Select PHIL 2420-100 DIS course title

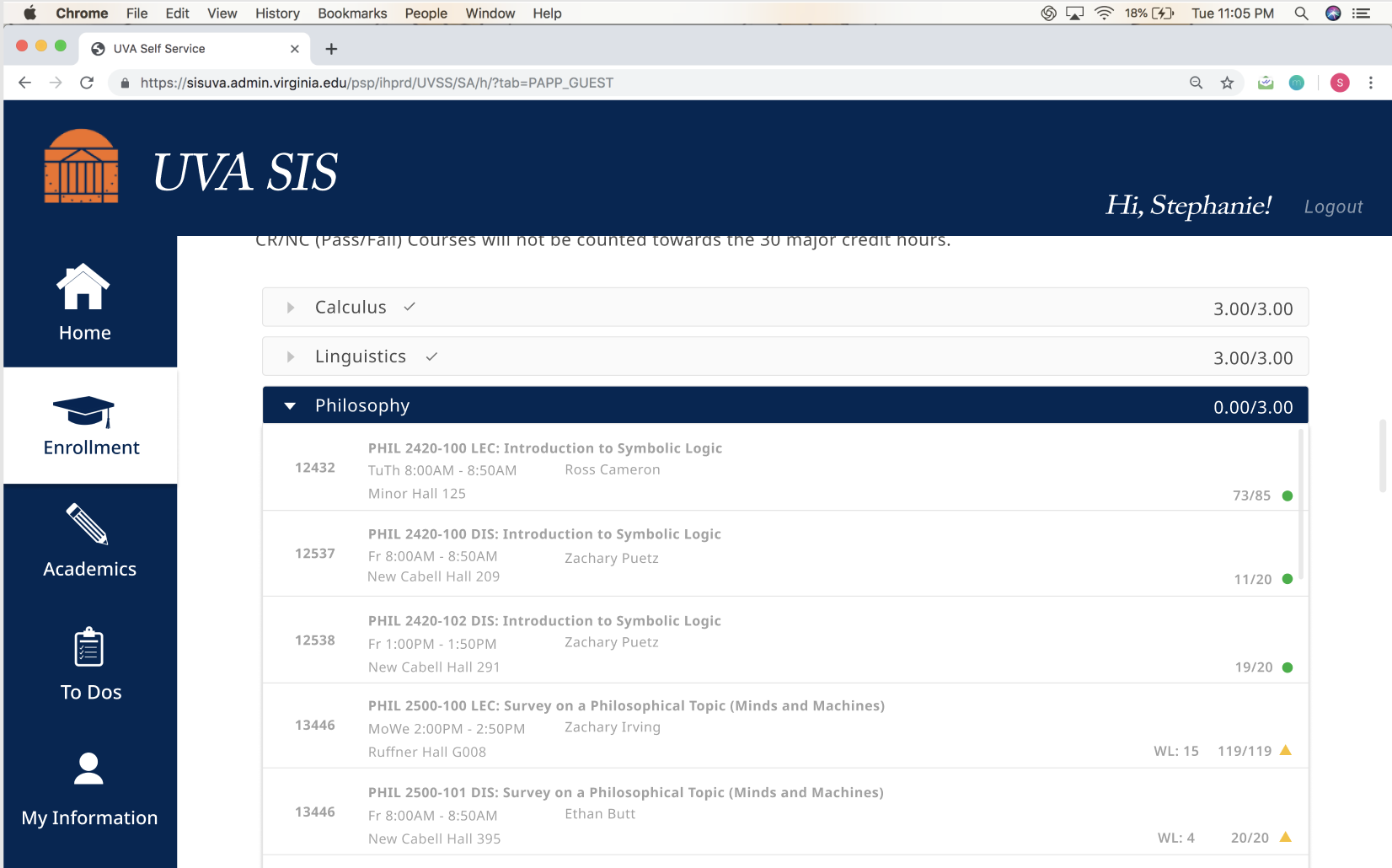[544, 534]
